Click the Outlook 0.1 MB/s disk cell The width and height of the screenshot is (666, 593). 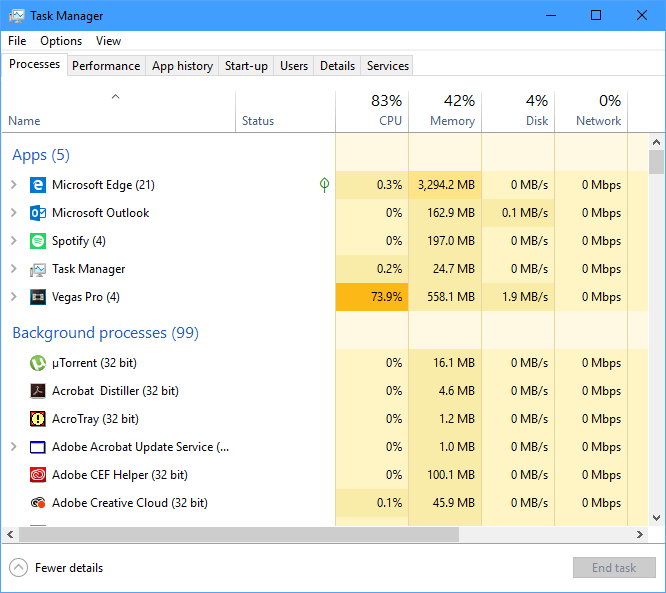point(518,213)
